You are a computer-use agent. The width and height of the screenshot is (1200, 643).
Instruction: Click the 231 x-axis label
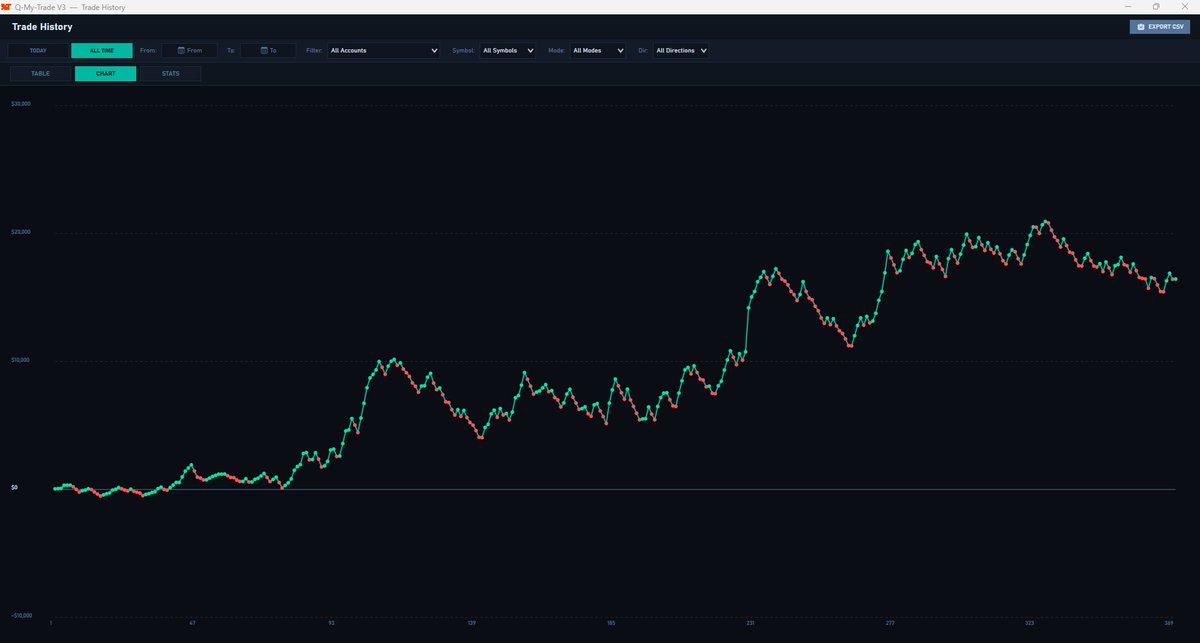(751, 623)
